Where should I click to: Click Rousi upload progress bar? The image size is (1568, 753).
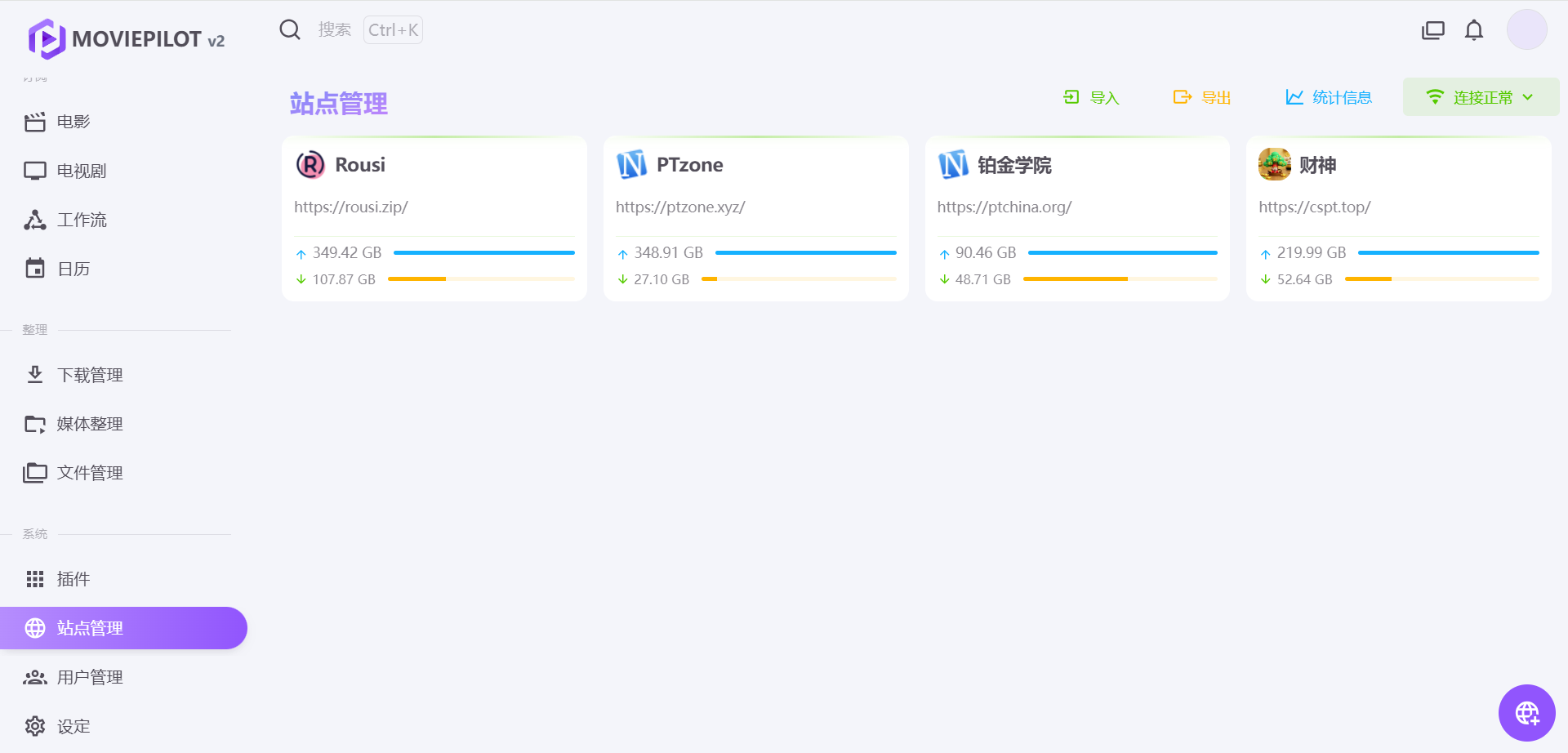[x=483, y=253]
